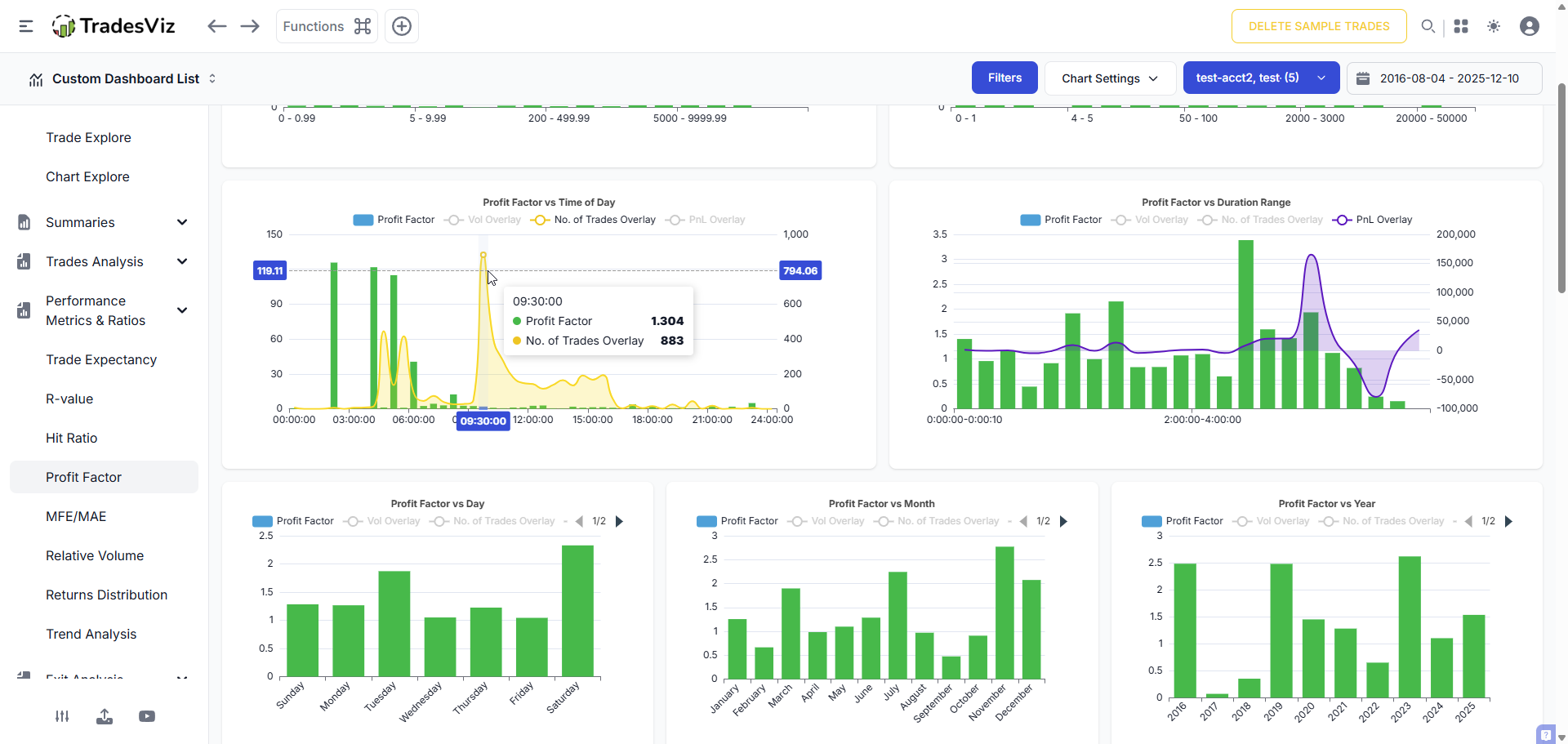Toggle PnL Overlay in Time of Day chart

706,220
